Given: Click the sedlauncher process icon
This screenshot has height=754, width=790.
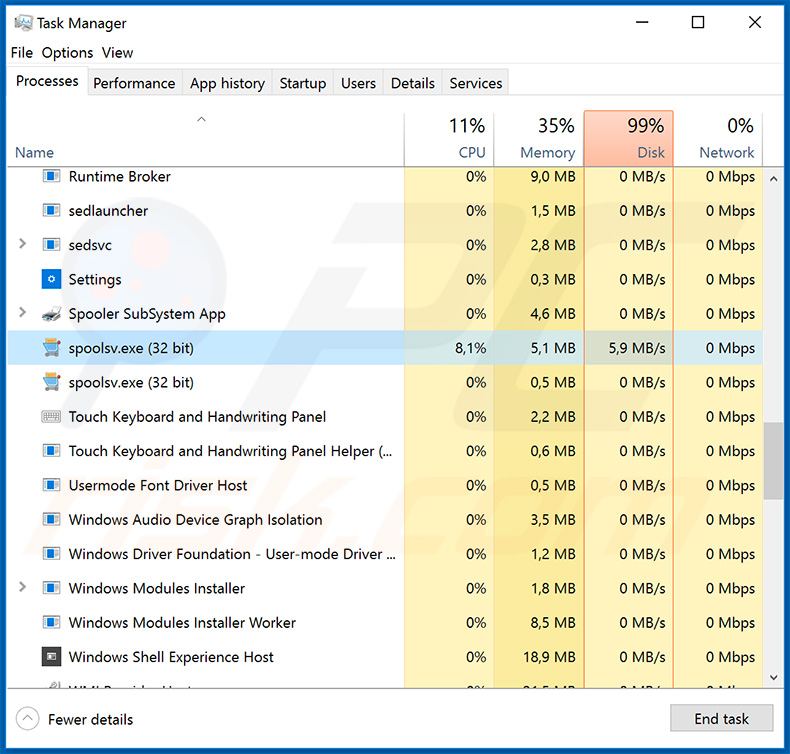Looking at the screenshot, I should point(51,211).
